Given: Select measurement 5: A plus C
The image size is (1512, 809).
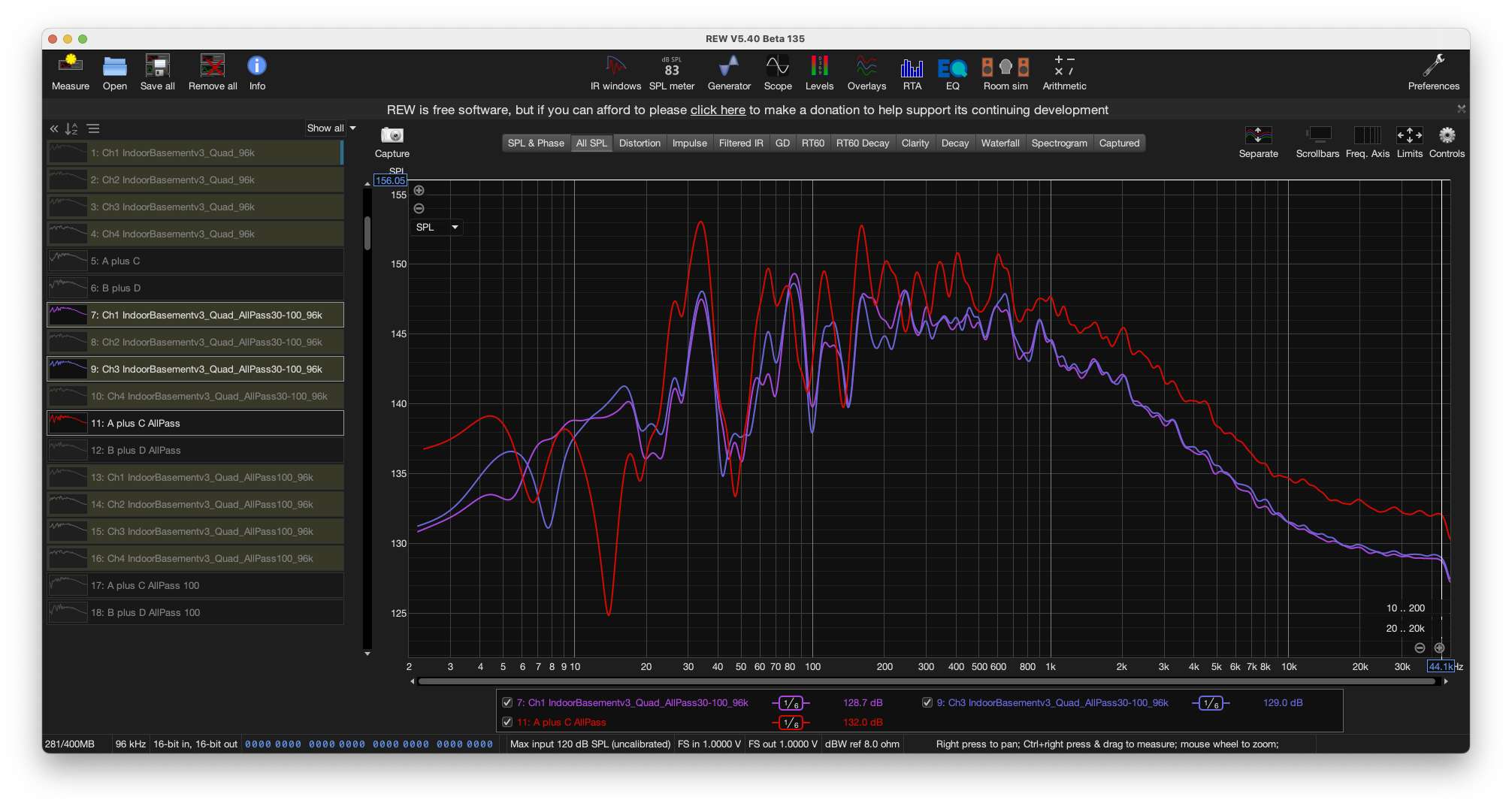Looking at the screenshot, I should 195,261.
